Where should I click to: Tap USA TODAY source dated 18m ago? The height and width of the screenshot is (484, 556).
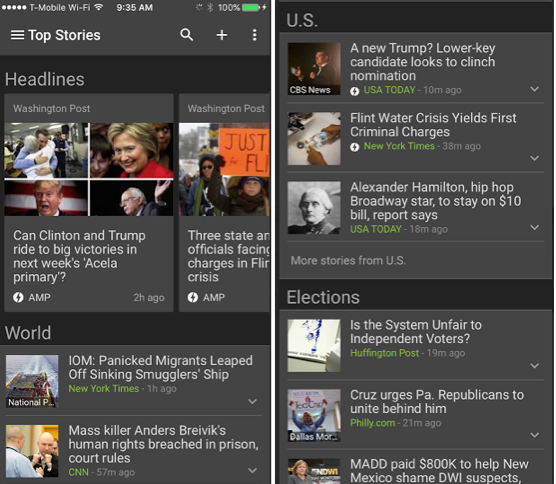(x=376, y=229)
